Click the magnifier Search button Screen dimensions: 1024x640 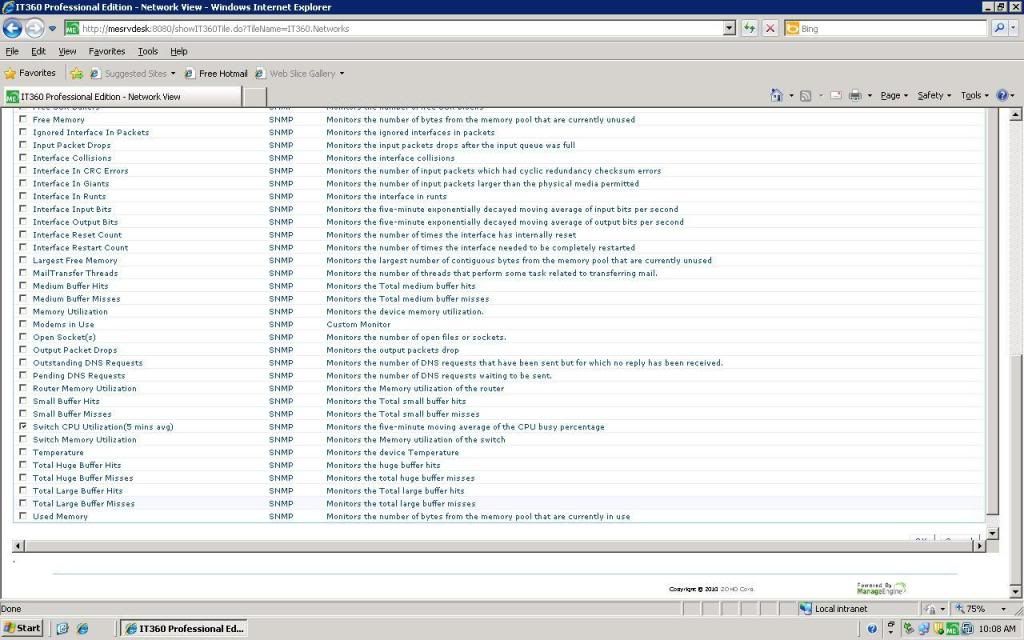[x=999, y=28]
